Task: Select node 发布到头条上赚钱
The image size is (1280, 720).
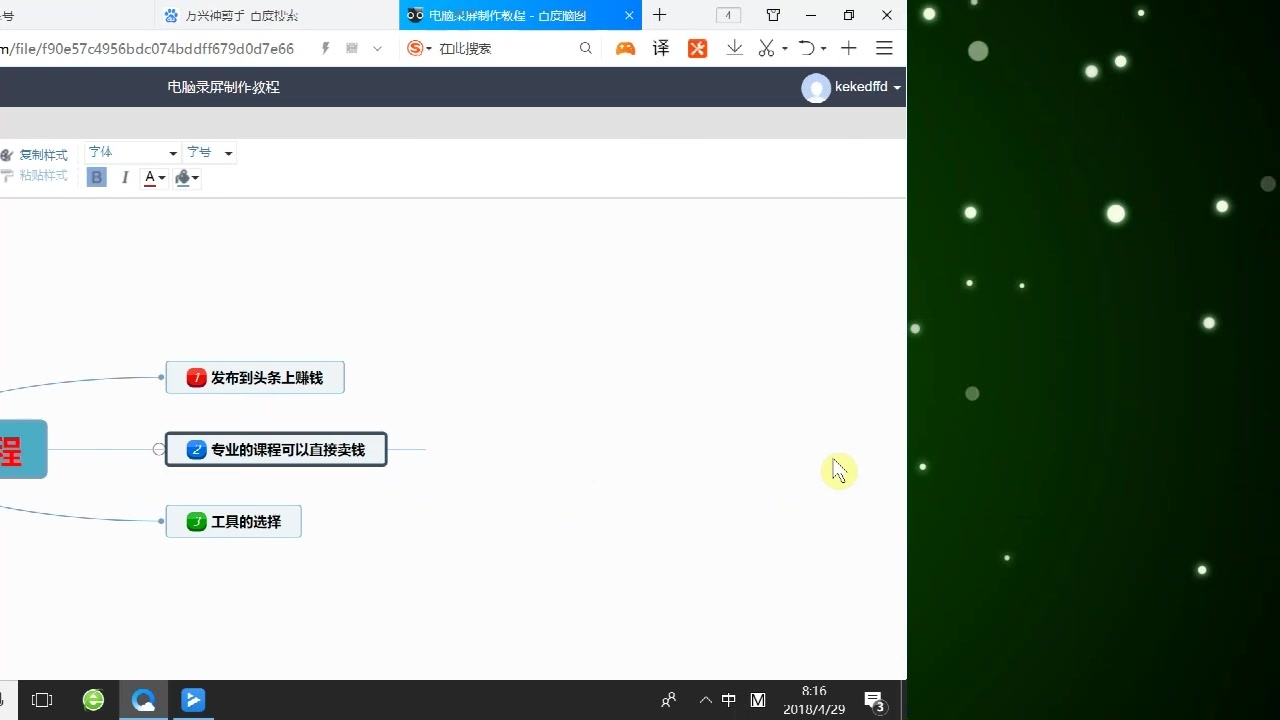Action: (255, 378)
